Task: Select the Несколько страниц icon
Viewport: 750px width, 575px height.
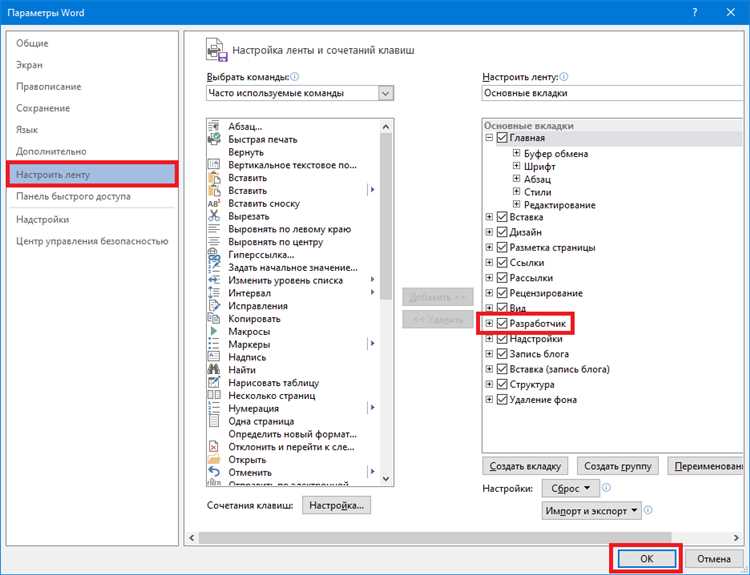Action: (214, 395)
